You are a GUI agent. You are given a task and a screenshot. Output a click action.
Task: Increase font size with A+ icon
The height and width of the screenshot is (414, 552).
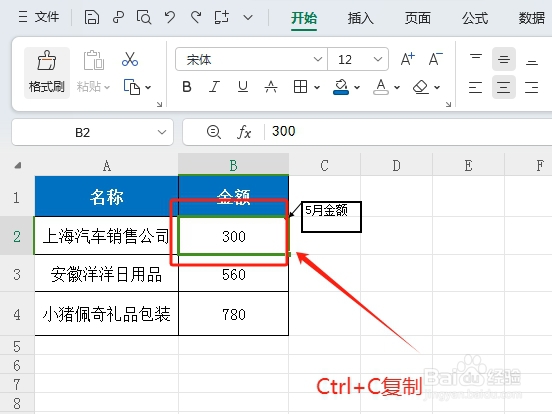click(408, 59)
